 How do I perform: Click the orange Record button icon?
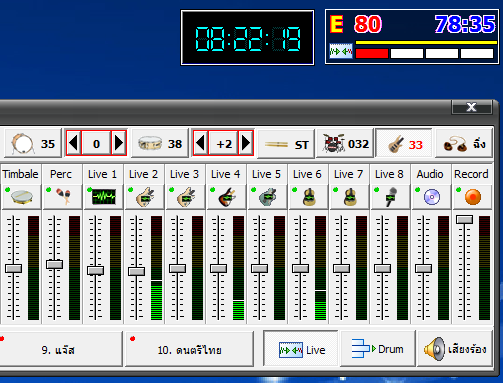pos(472,197)
